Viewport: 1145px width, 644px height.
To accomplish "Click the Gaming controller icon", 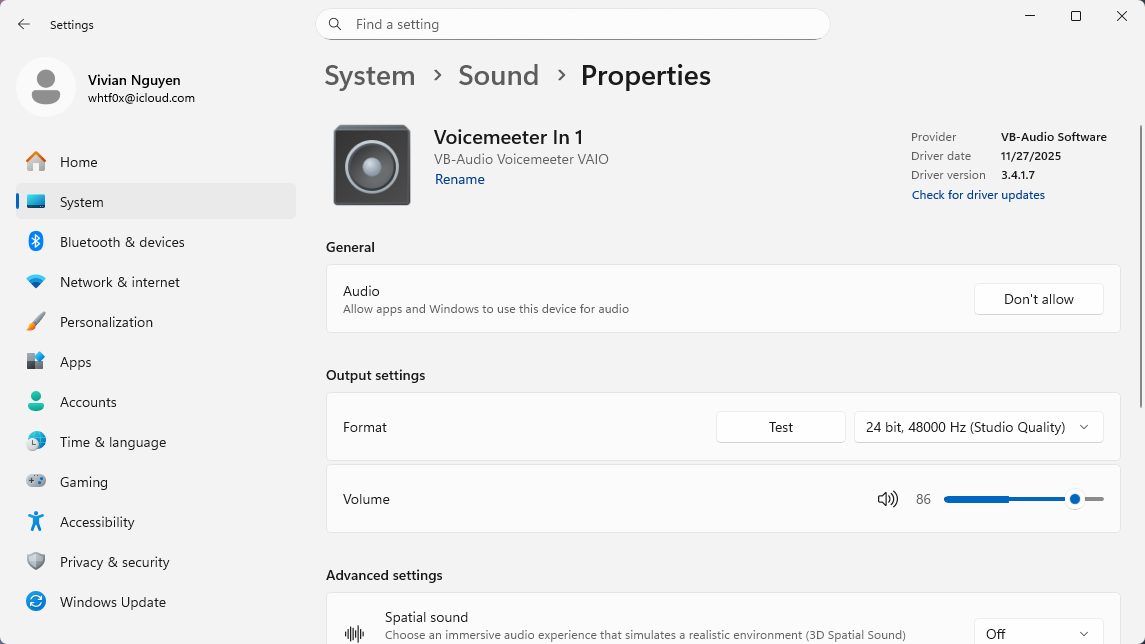I will tap(36, 482).
